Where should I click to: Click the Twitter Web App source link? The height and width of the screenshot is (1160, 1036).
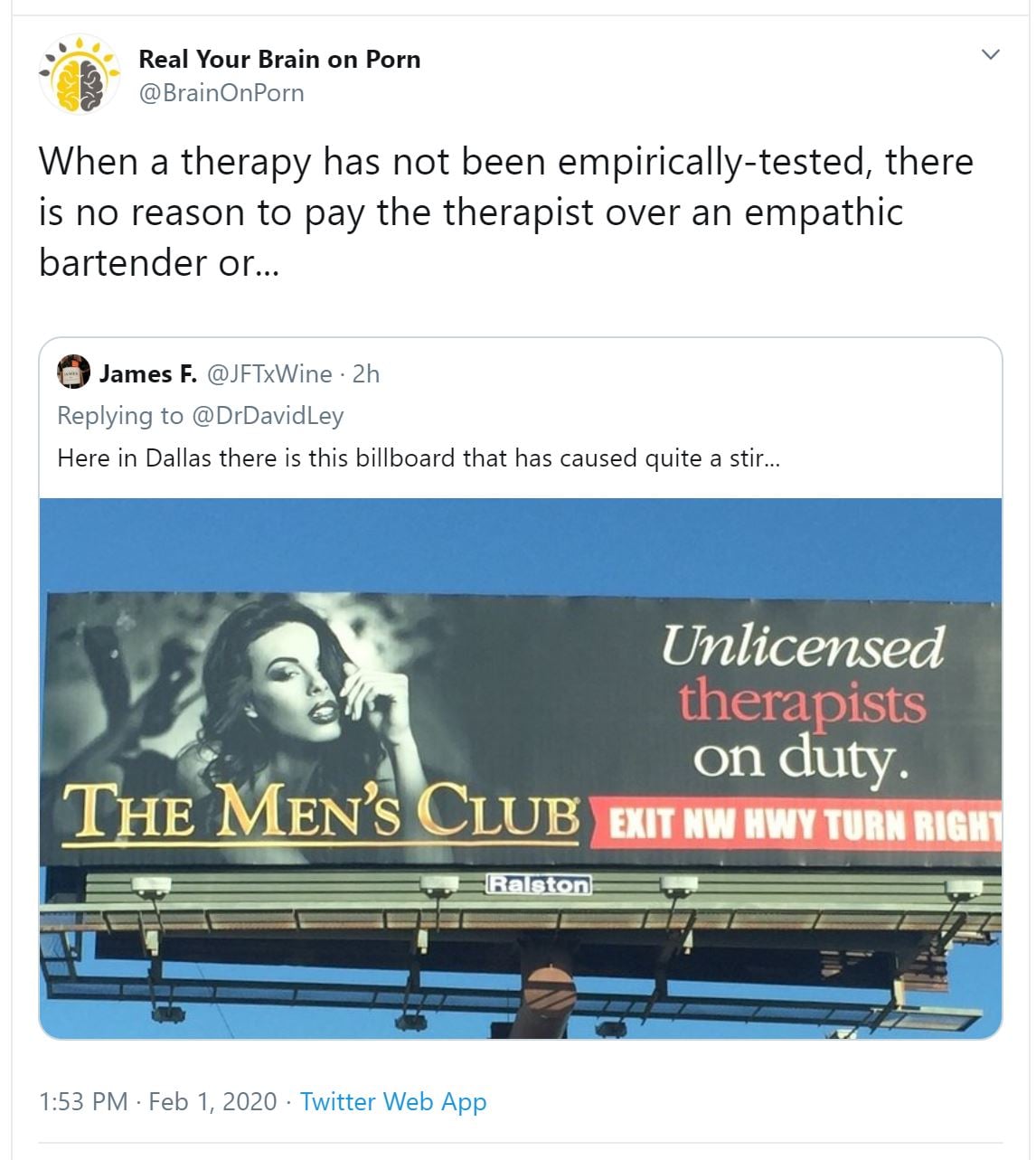pos(393,1101)
